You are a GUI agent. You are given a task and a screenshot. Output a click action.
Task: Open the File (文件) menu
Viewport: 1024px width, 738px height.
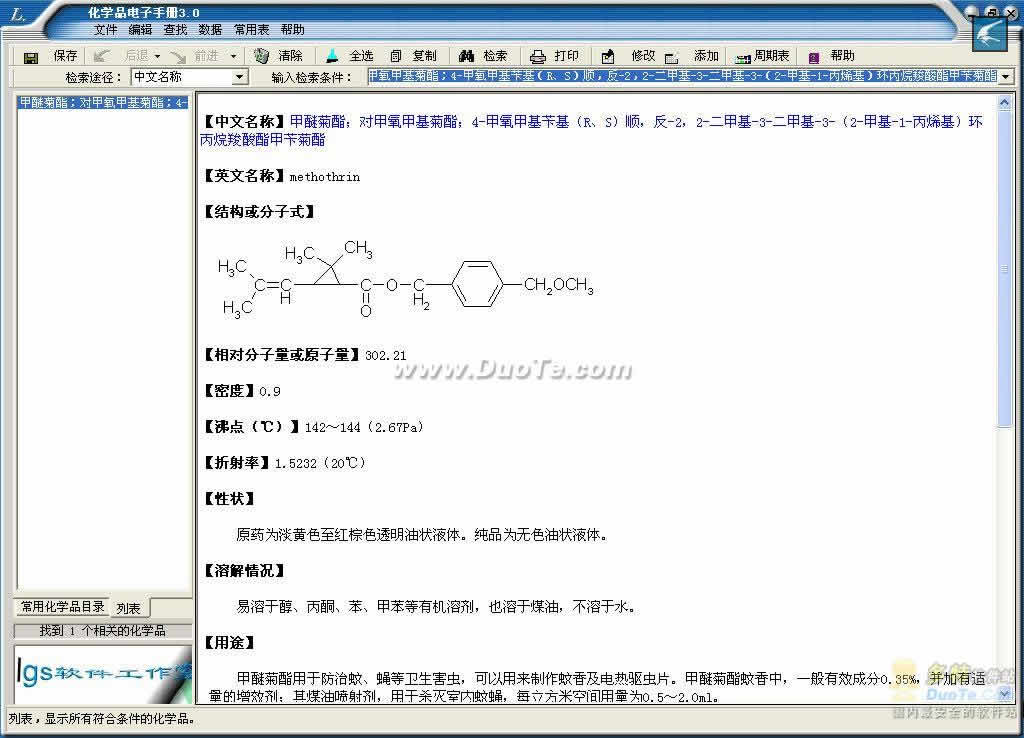(x=105, y=30)
